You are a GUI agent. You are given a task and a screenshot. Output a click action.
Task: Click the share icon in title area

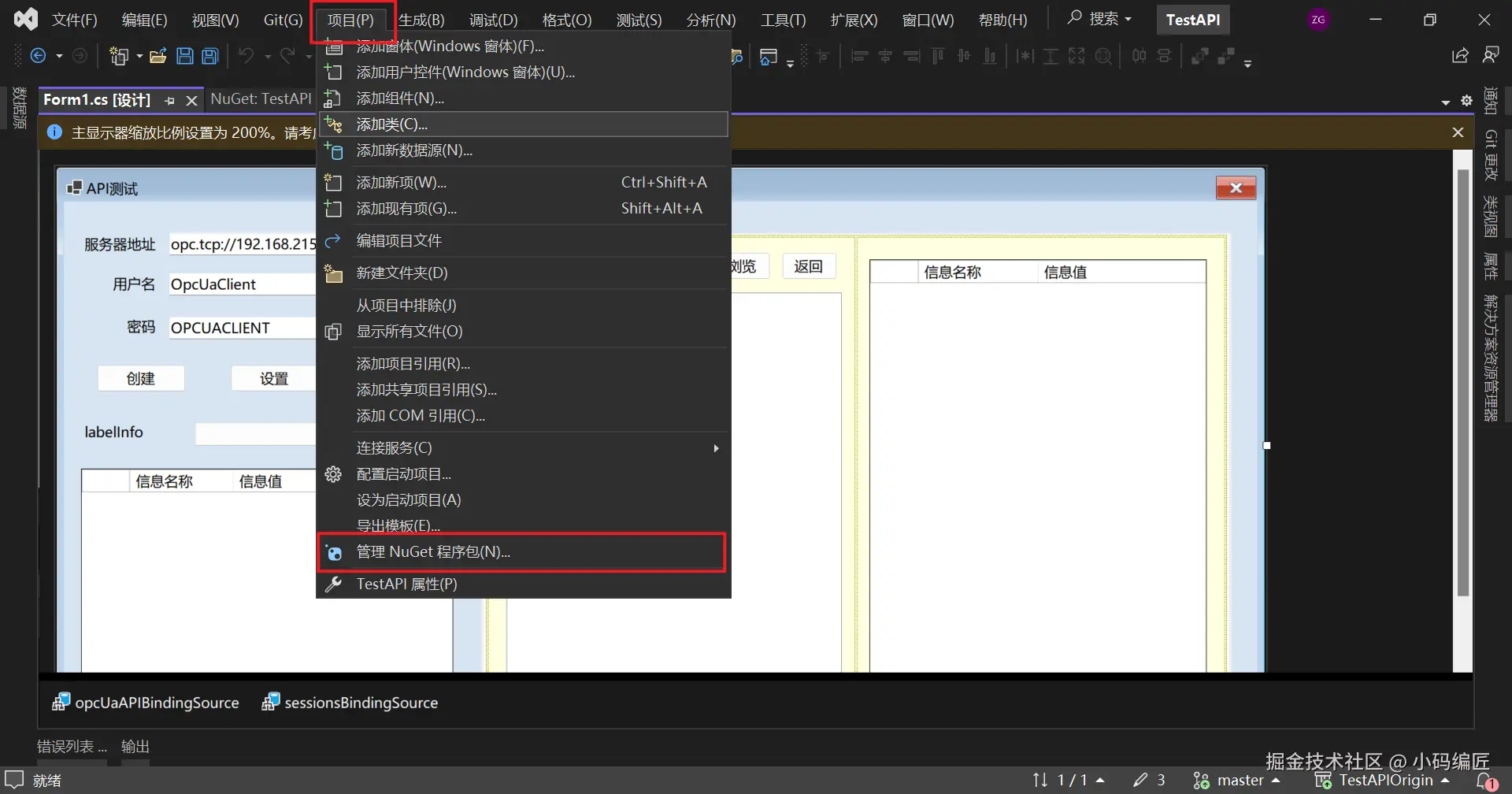coord(1460,55)
